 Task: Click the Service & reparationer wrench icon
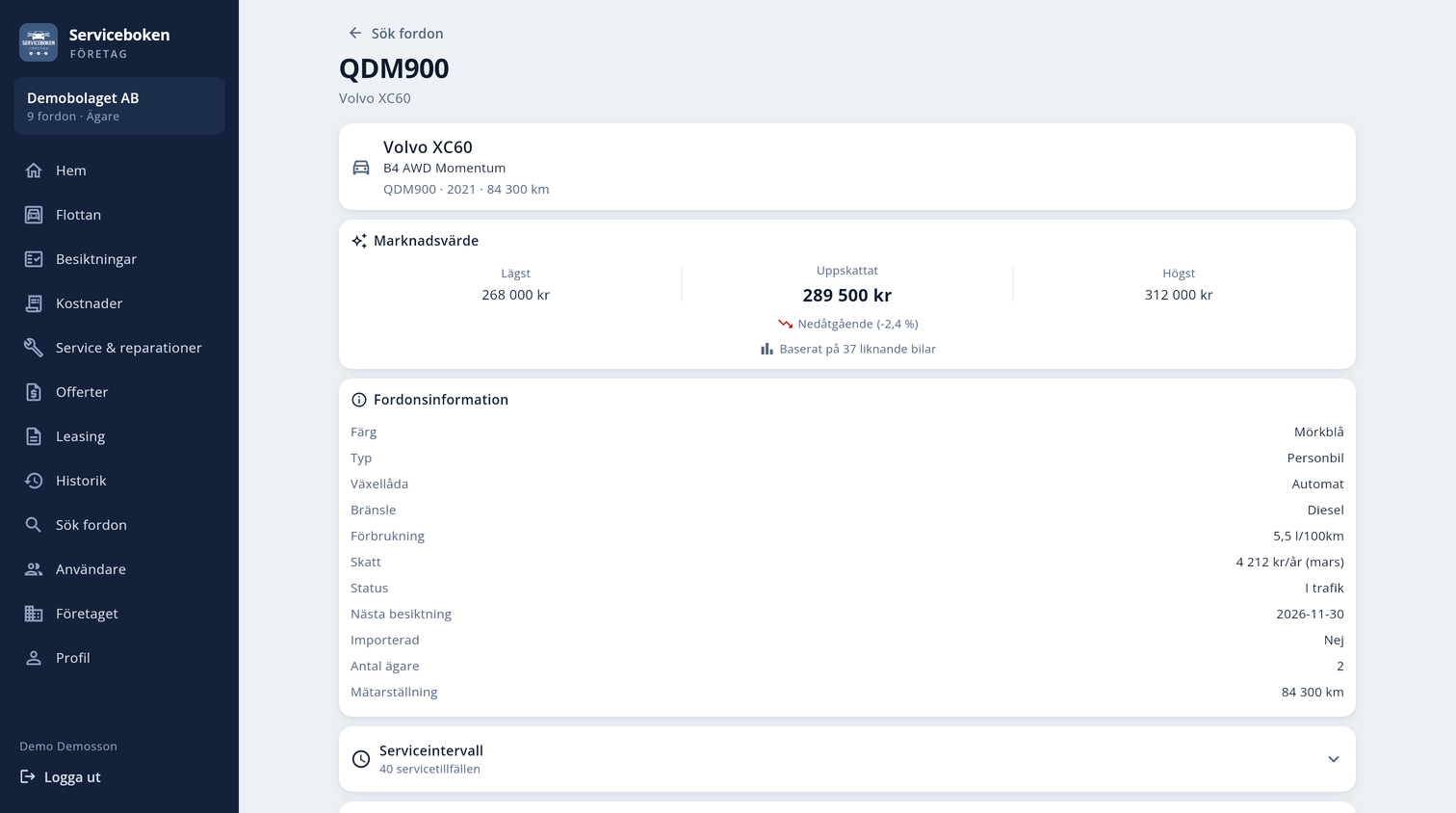pos(34,348)
